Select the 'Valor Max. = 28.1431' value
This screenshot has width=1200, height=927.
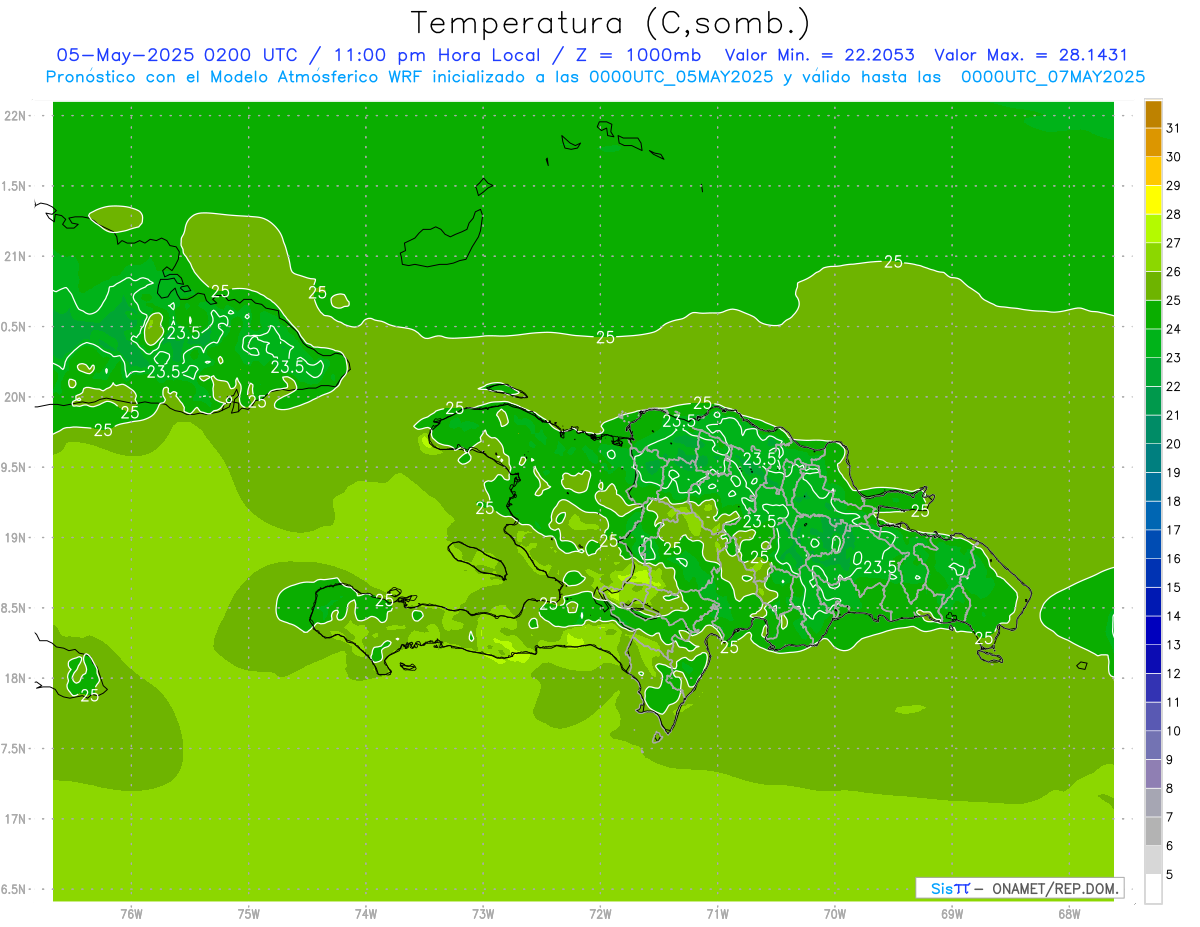tap(1031, 55)
